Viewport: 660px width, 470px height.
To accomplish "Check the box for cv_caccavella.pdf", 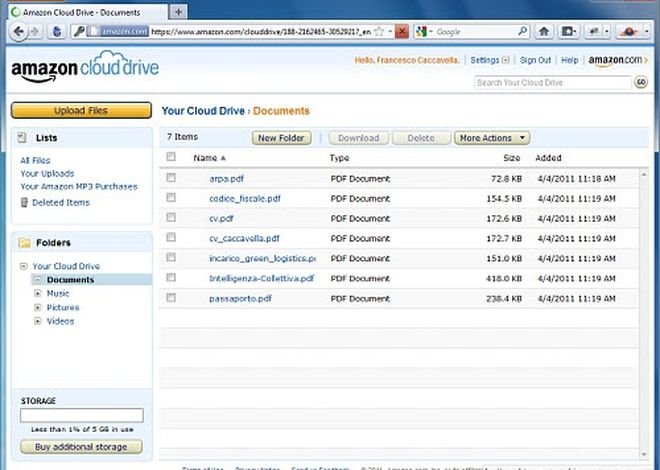I will (171, 238).
